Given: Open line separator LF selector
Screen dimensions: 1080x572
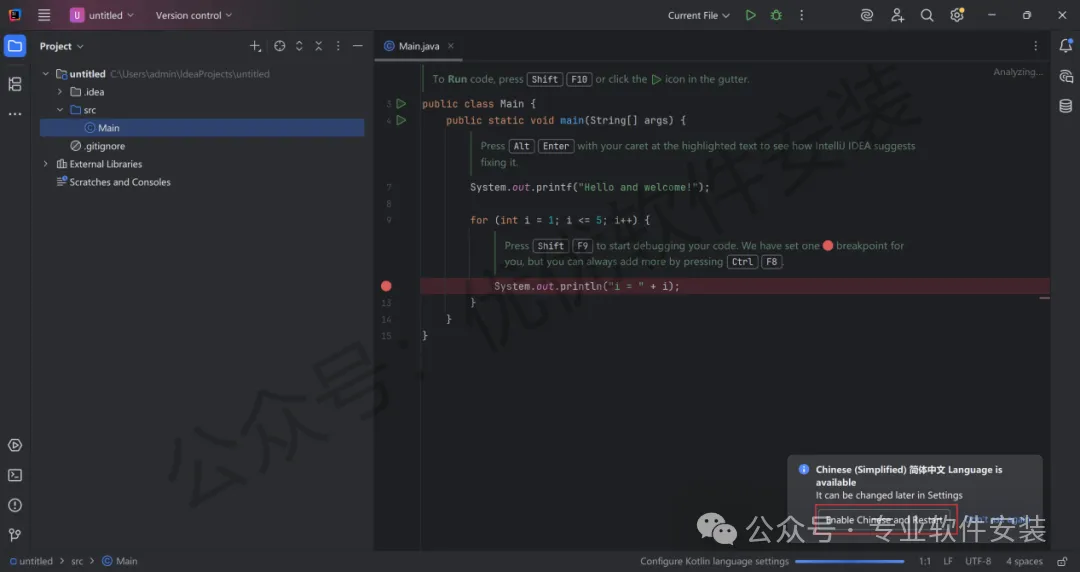Looking at the screenshot, I should tap(948, 561).
